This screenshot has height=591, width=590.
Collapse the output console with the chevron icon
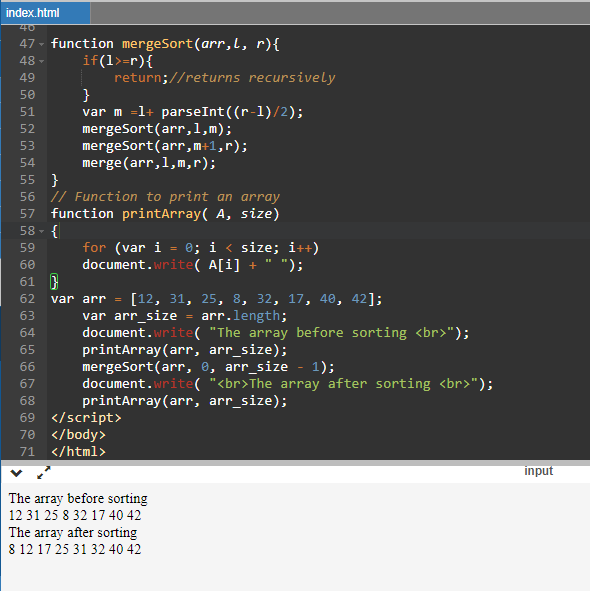click(16, 473)
